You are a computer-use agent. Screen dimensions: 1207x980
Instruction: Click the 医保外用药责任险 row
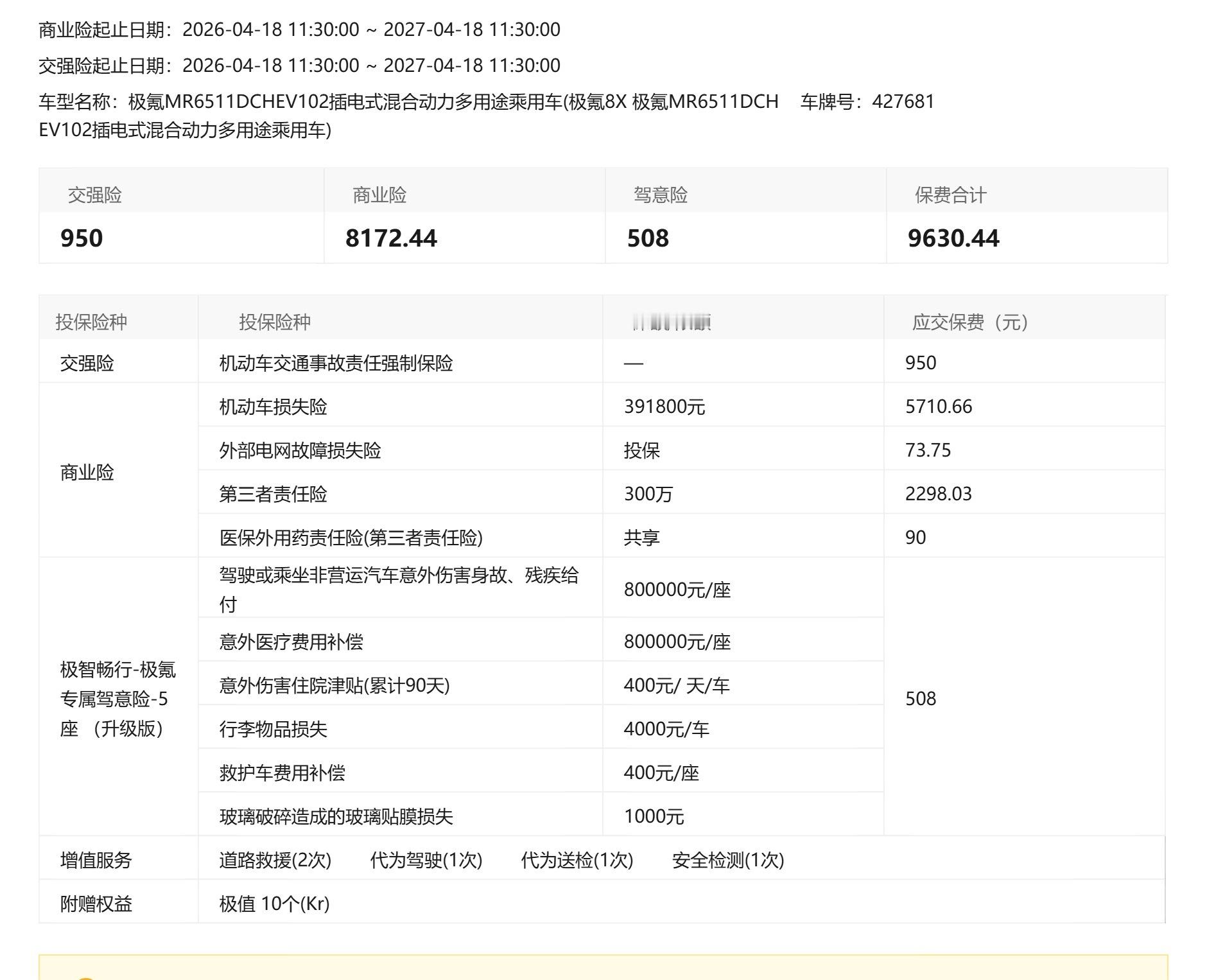click(350, 538)
